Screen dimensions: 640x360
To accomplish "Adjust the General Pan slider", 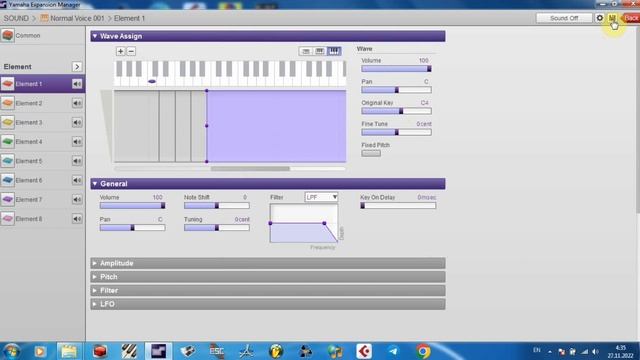I will click(132, 228).
